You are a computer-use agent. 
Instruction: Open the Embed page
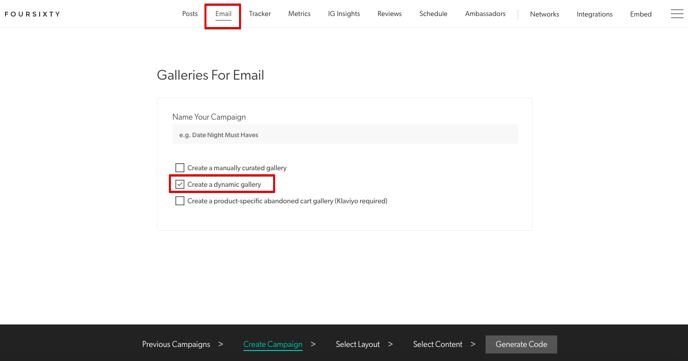(641, 14)
